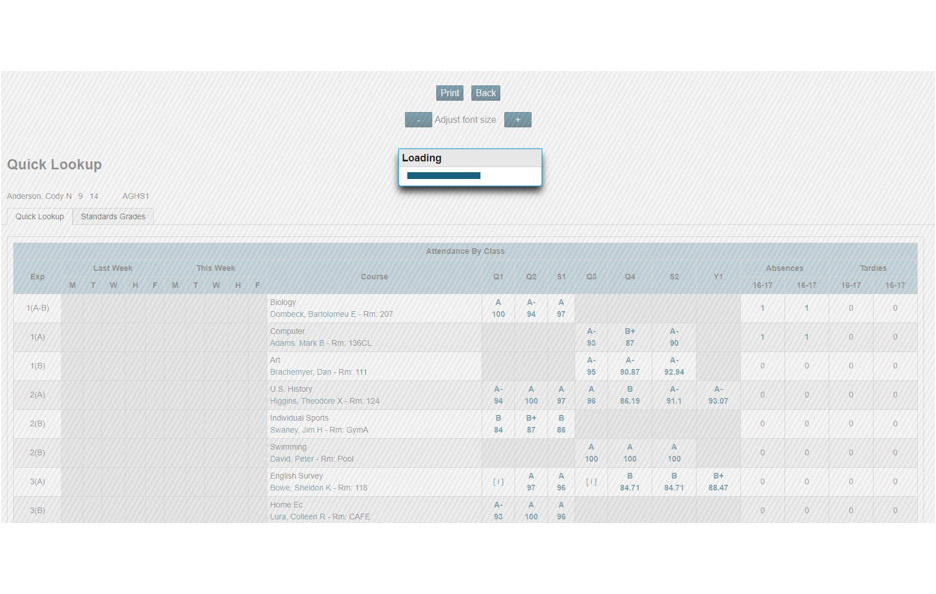The height and width of the screenshot is (594, 936).
Task: Switch to the Standards Grades tab
Action: 113,217
